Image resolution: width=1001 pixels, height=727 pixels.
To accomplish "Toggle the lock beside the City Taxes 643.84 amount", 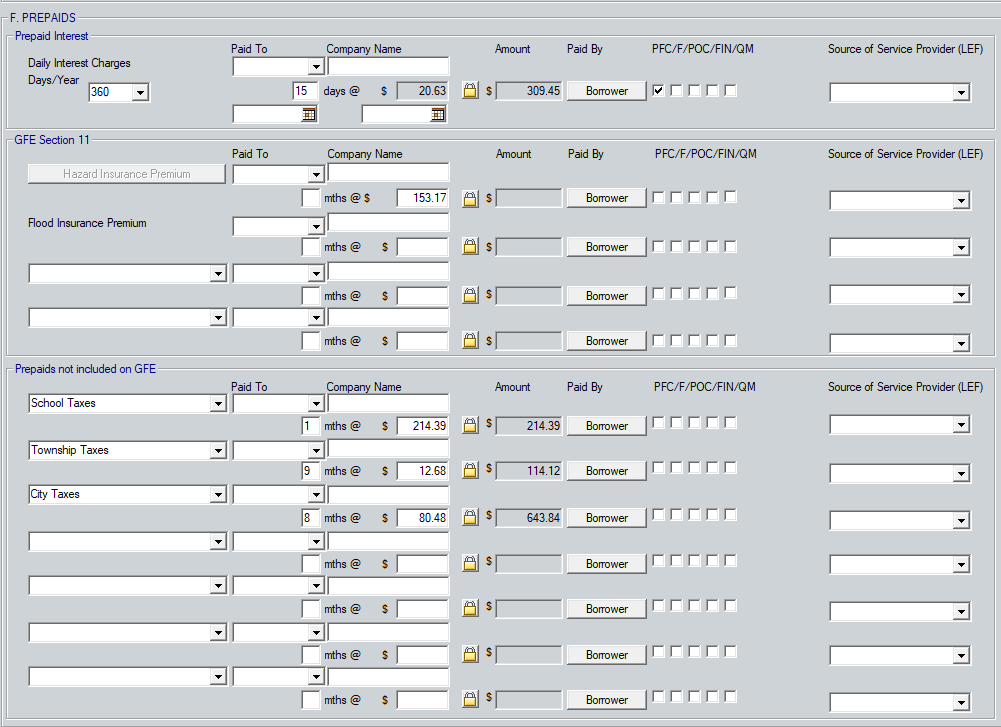I will click(470, 518).
